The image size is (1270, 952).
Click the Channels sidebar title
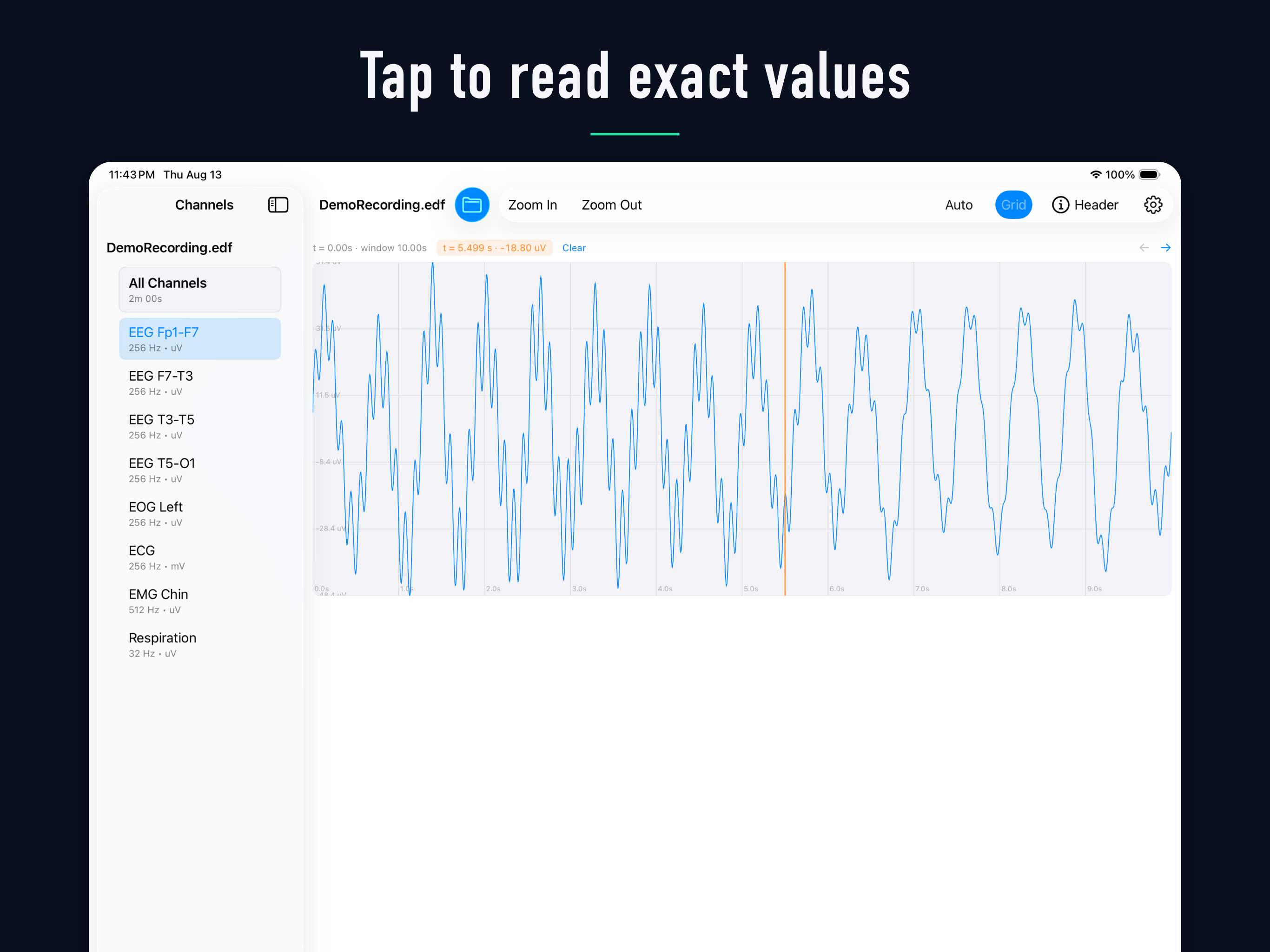pyautogui.click(x=204, y=205)
